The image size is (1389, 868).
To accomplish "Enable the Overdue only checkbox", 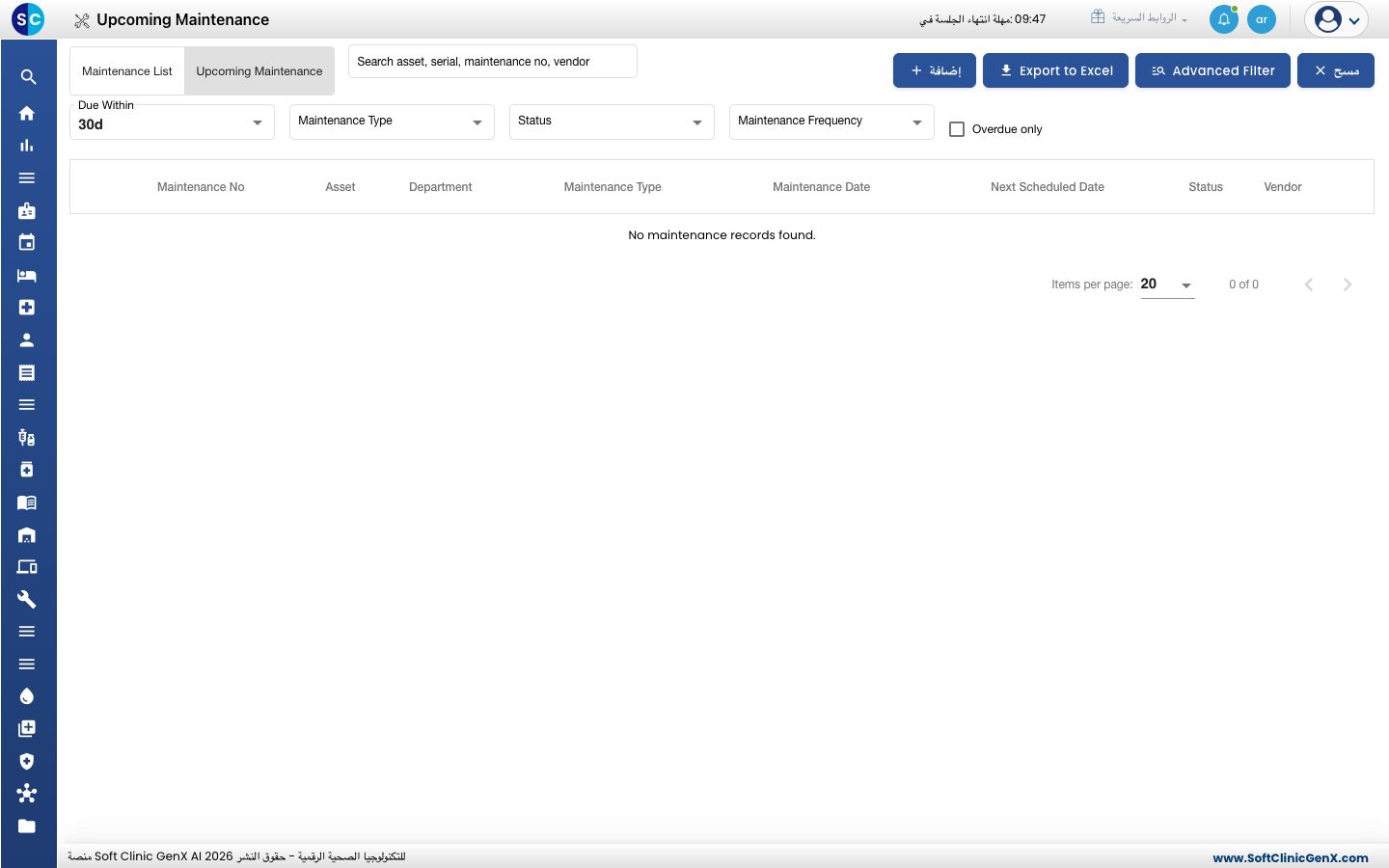I will click(957, 129).
